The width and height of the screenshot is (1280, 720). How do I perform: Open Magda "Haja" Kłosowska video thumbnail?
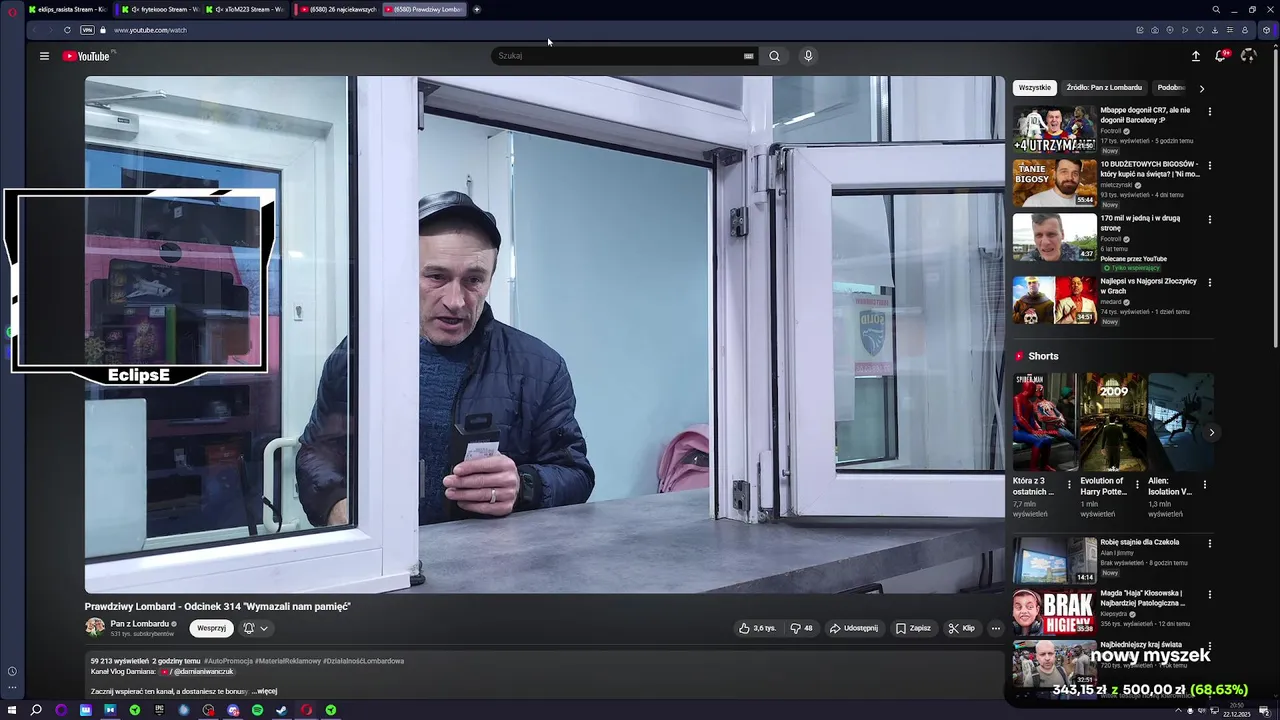tap(1054, 612)
